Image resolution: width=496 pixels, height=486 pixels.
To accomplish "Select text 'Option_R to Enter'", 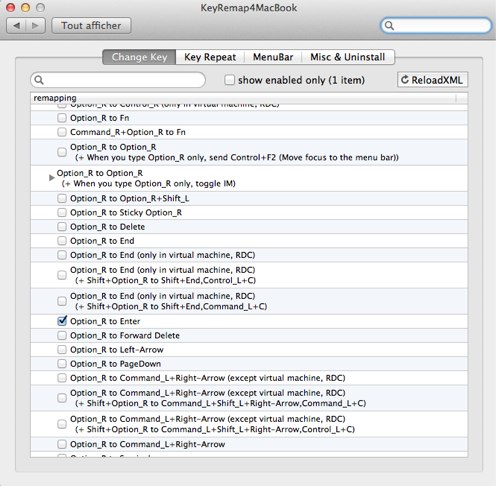I will (x=105, y=321).
